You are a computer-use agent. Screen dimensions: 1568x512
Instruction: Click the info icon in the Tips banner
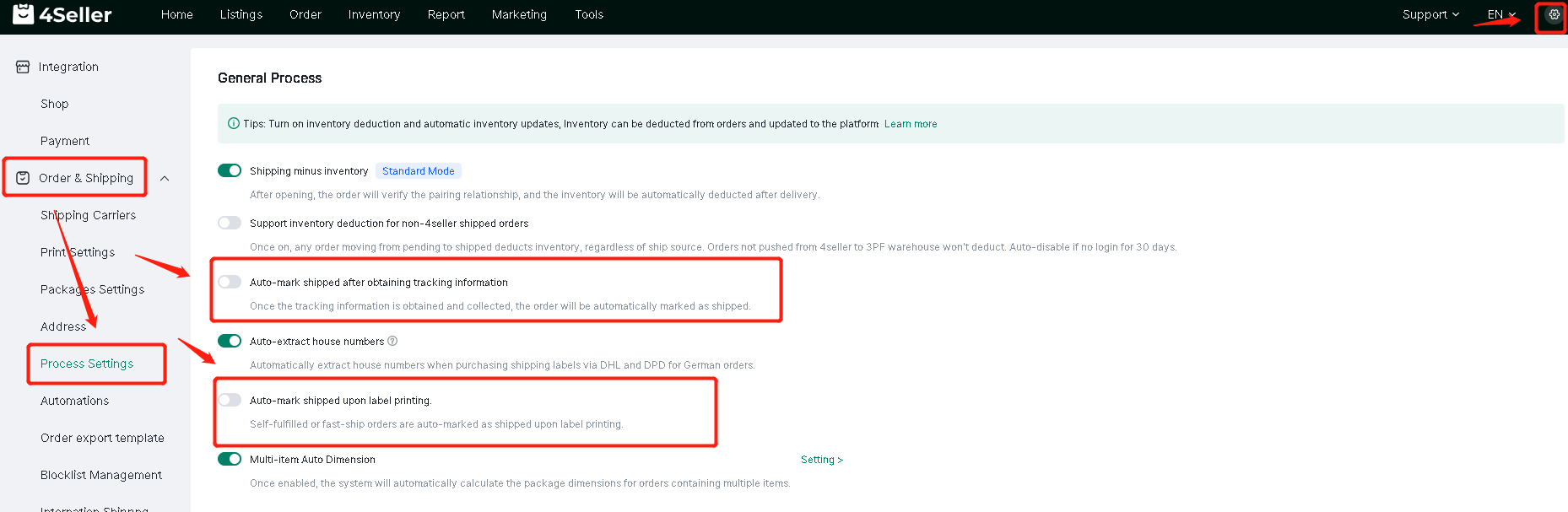point(234,123)
